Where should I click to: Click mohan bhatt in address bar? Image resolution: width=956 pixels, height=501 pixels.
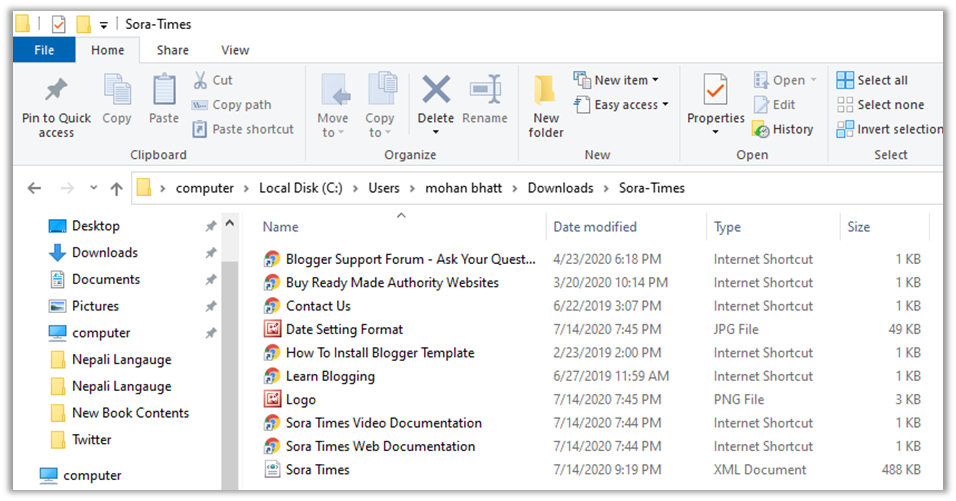click(x=463, y=188)
